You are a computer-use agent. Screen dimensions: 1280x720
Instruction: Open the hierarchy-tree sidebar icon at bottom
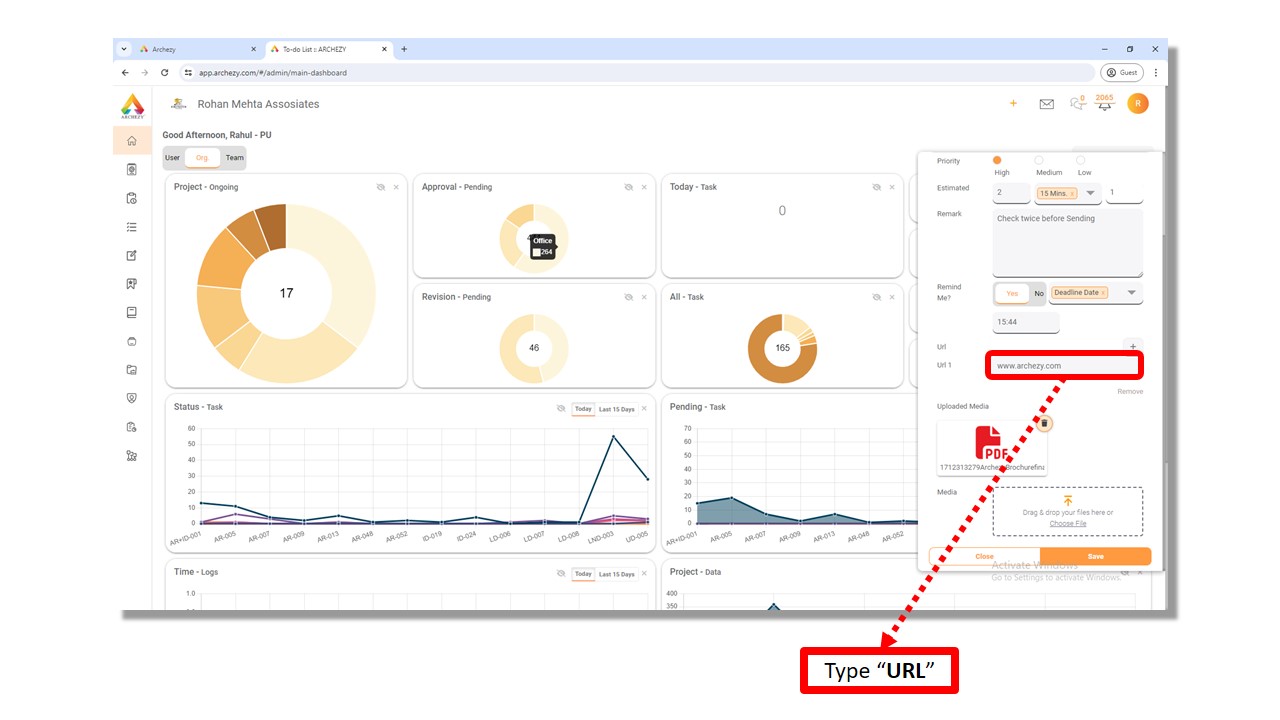pyautogui.click(x=132, y=455)
